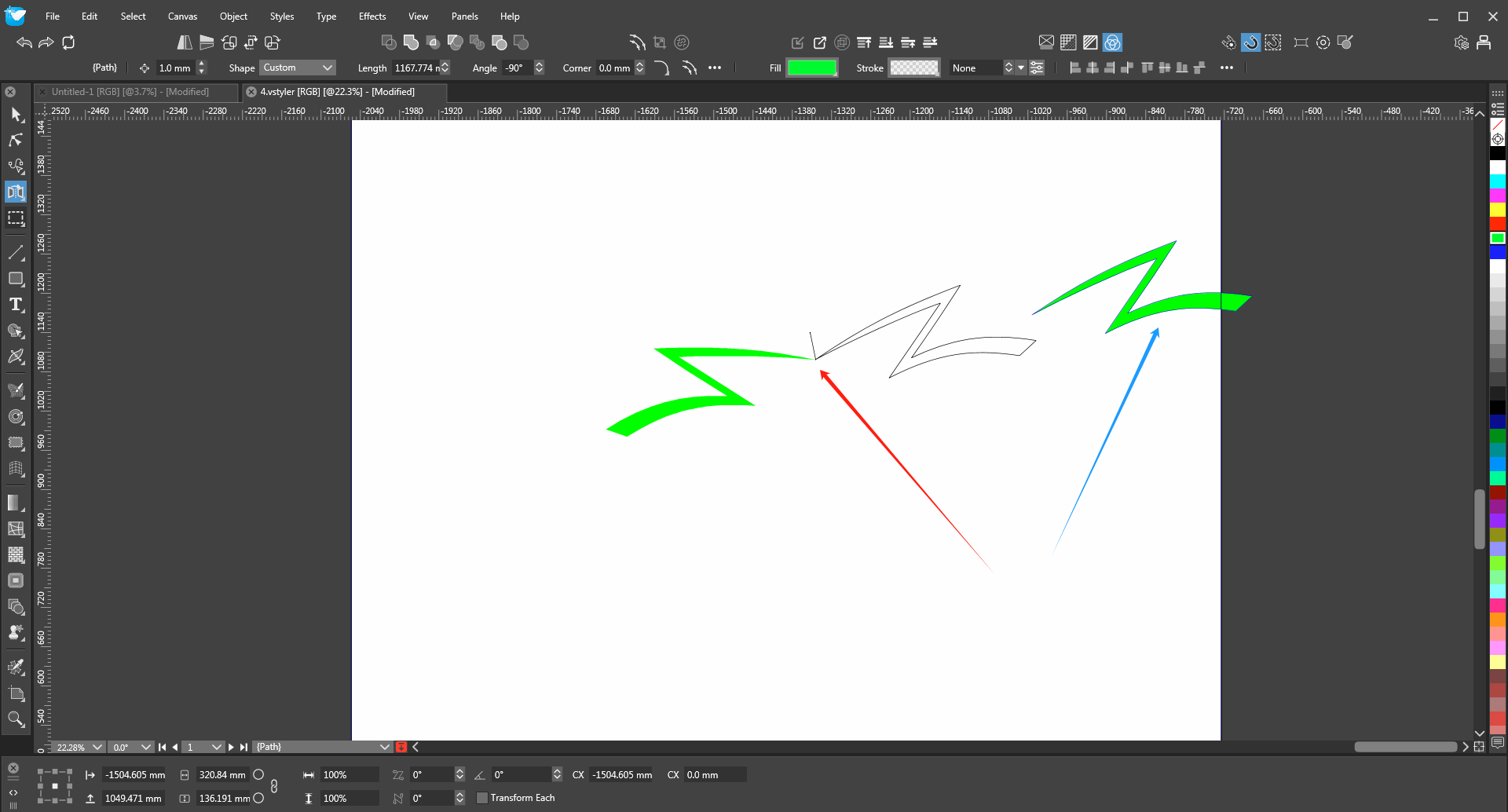Select the Rectangle shape tool
Viewport: 1508px width, 812px height.
coord(16,279)
